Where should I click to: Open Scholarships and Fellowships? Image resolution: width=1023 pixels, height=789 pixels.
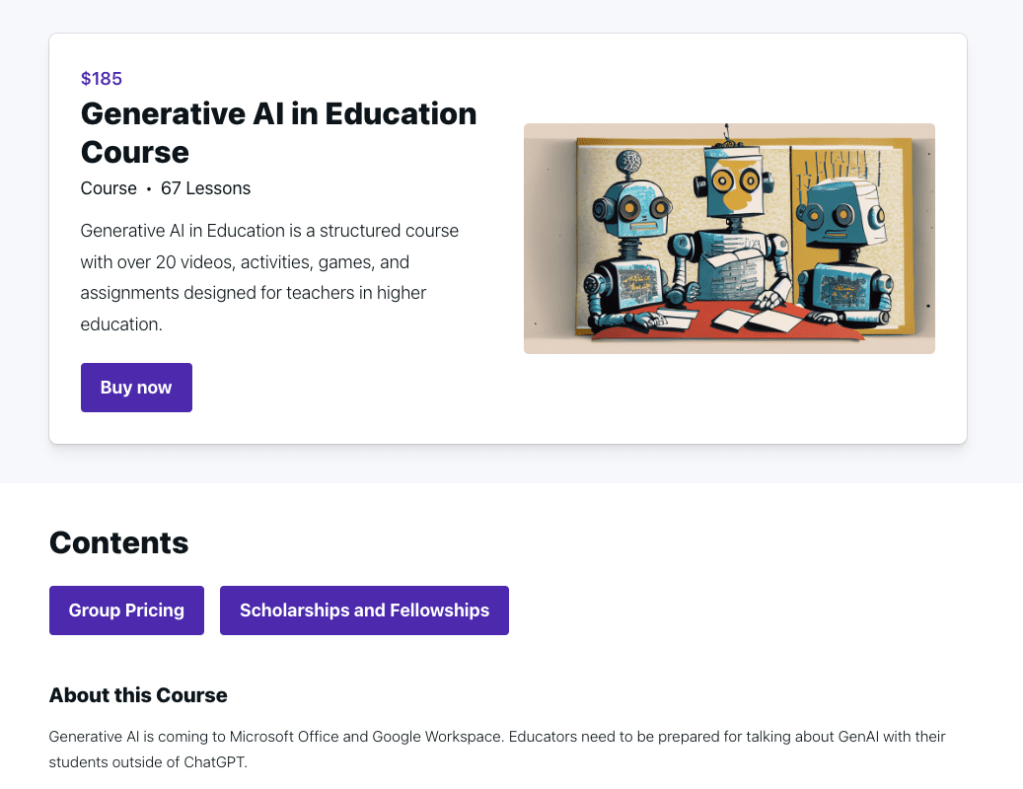click(364, 610)
